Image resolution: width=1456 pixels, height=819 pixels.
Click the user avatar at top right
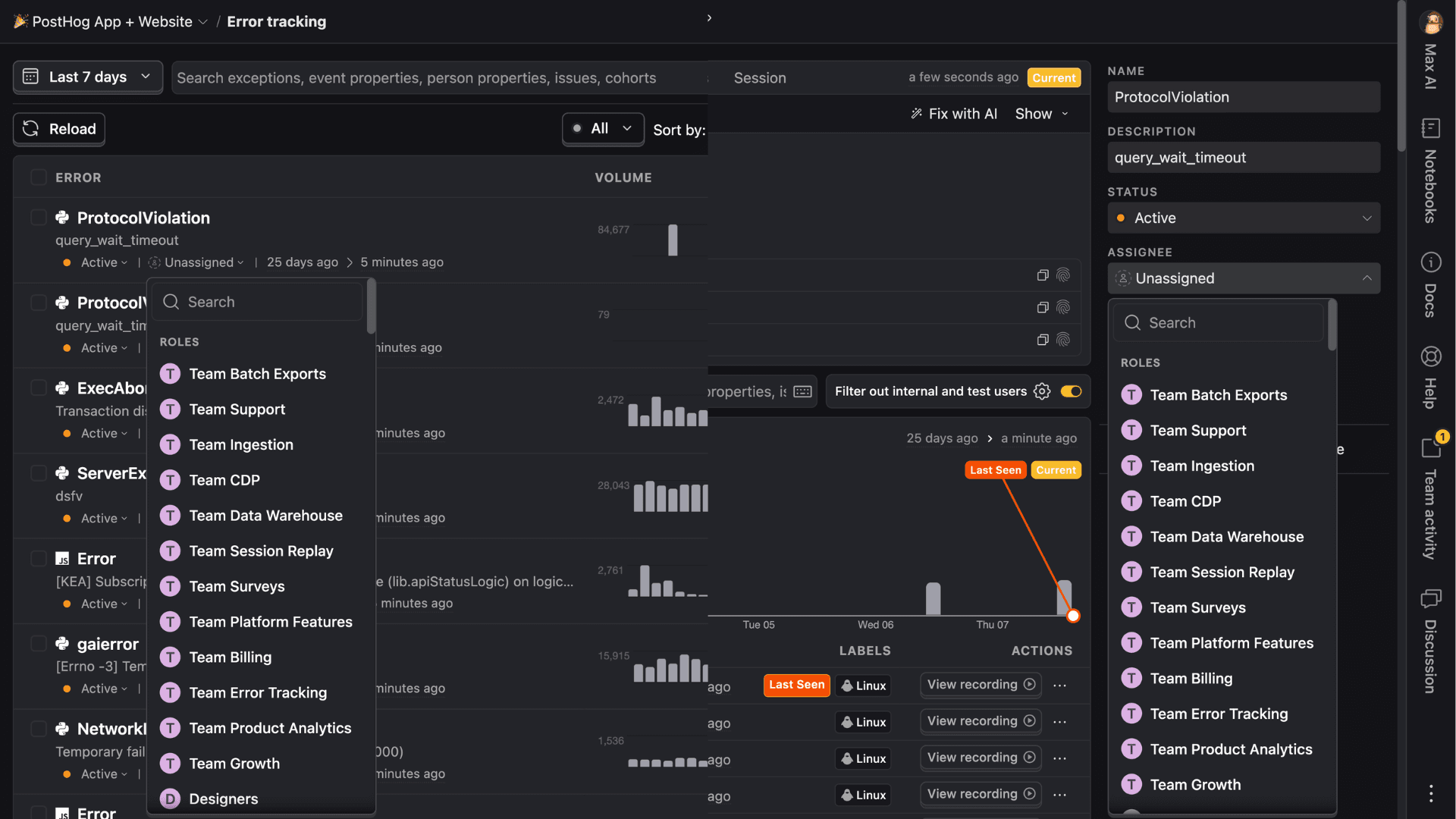tap(1432, 22)
